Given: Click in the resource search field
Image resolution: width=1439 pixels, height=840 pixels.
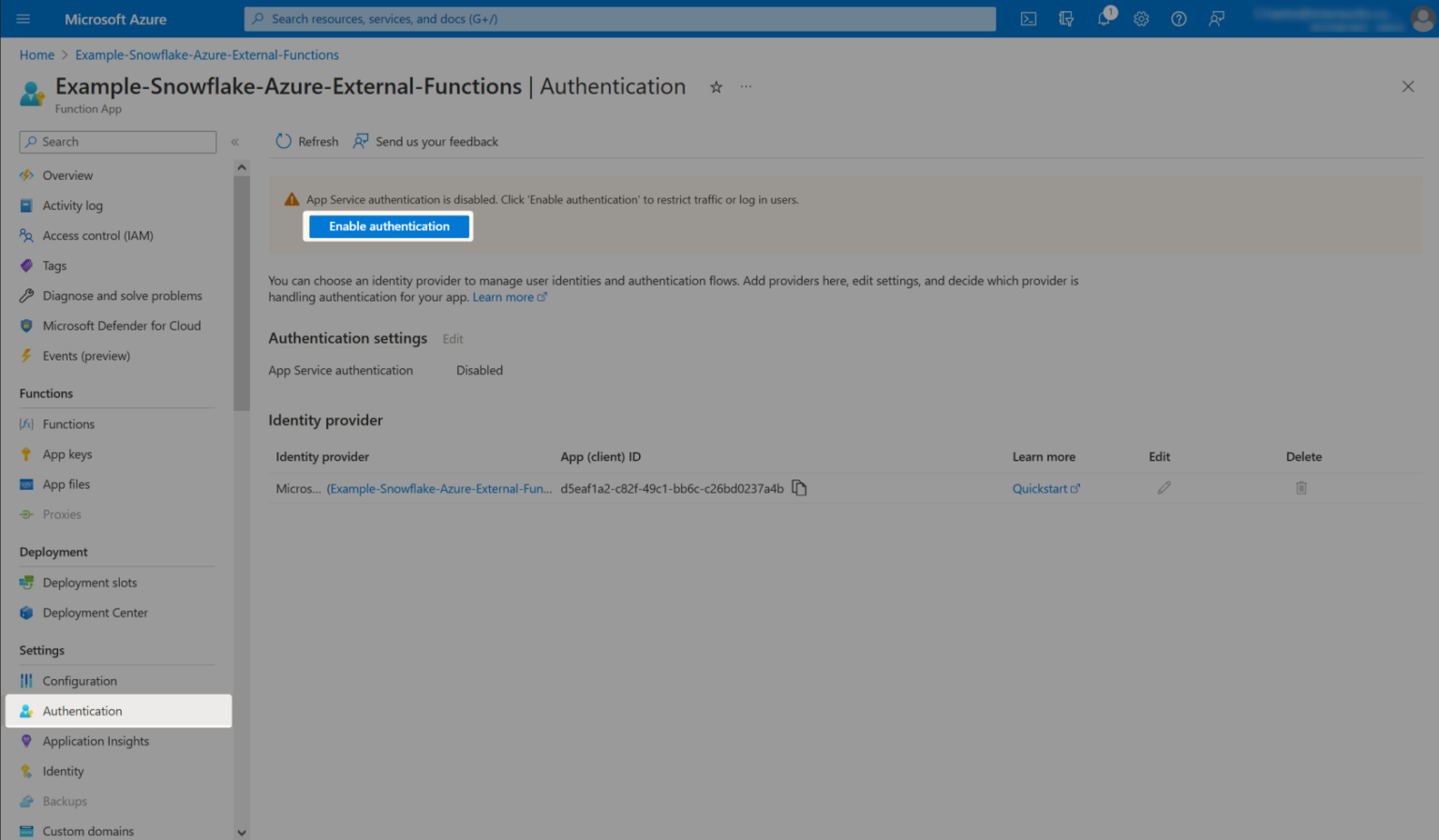Looking at the screenshot, I should (x=620, y=19).
